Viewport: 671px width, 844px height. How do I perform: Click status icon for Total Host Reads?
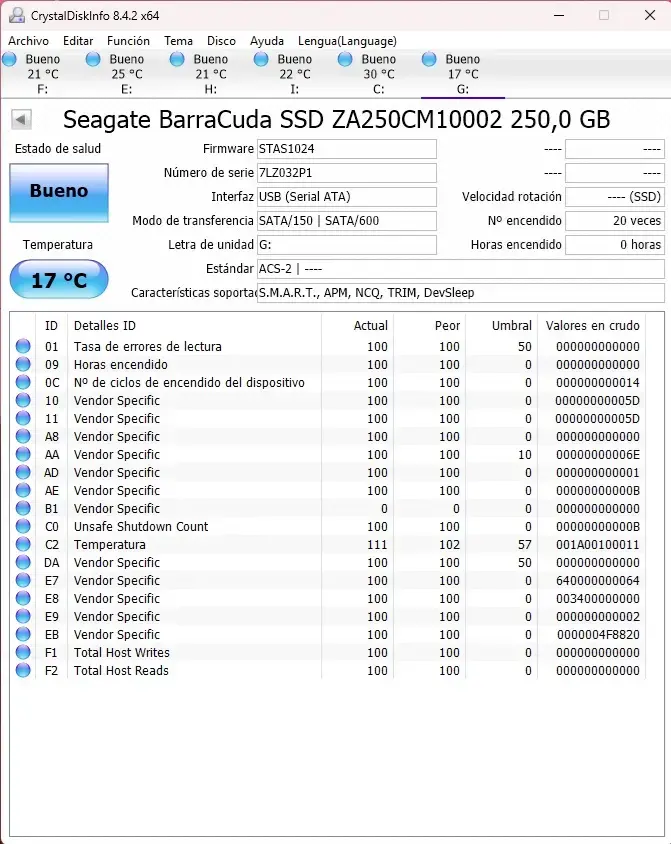tap(23, 670)
